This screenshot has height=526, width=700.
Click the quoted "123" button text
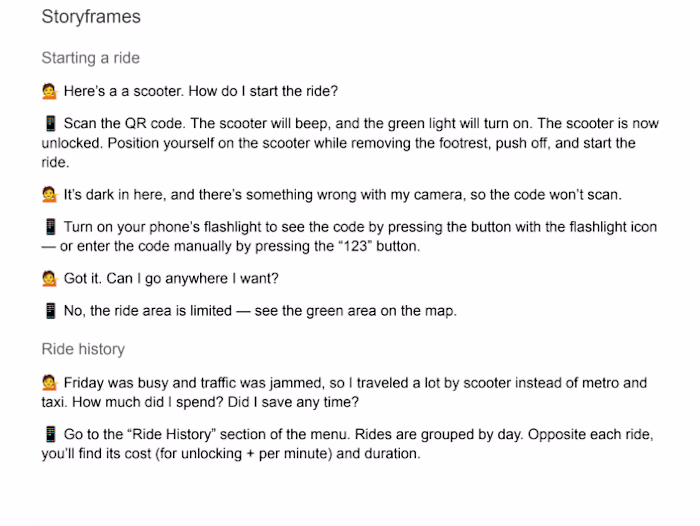[x=355, y=246]
